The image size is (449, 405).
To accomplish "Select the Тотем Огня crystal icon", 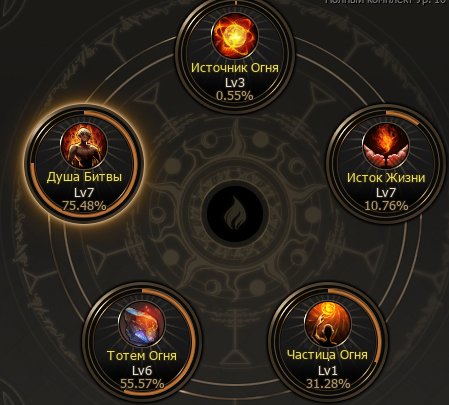I will [142, 324].
